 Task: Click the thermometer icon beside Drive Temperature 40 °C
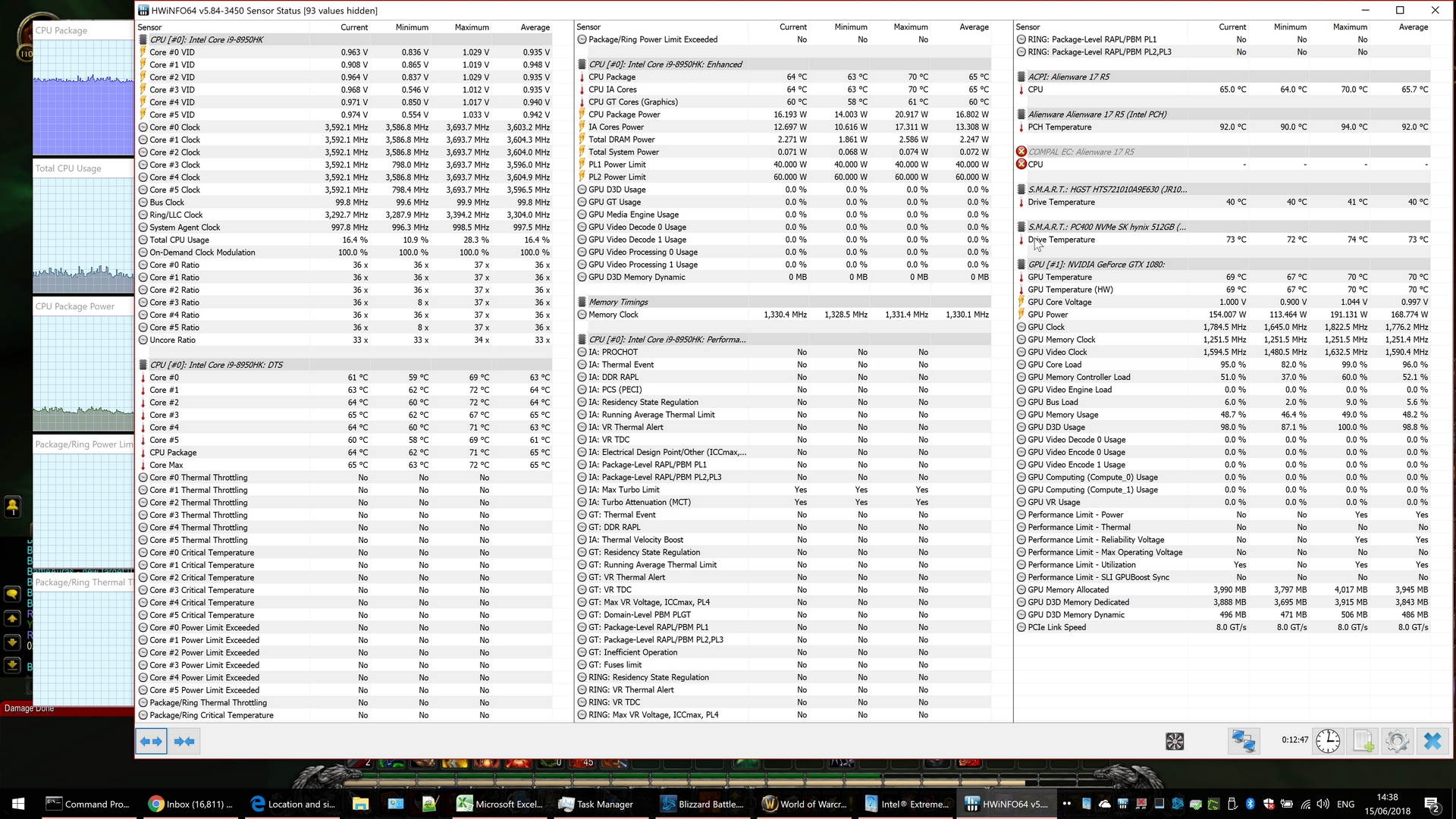tap(1021, 202)
